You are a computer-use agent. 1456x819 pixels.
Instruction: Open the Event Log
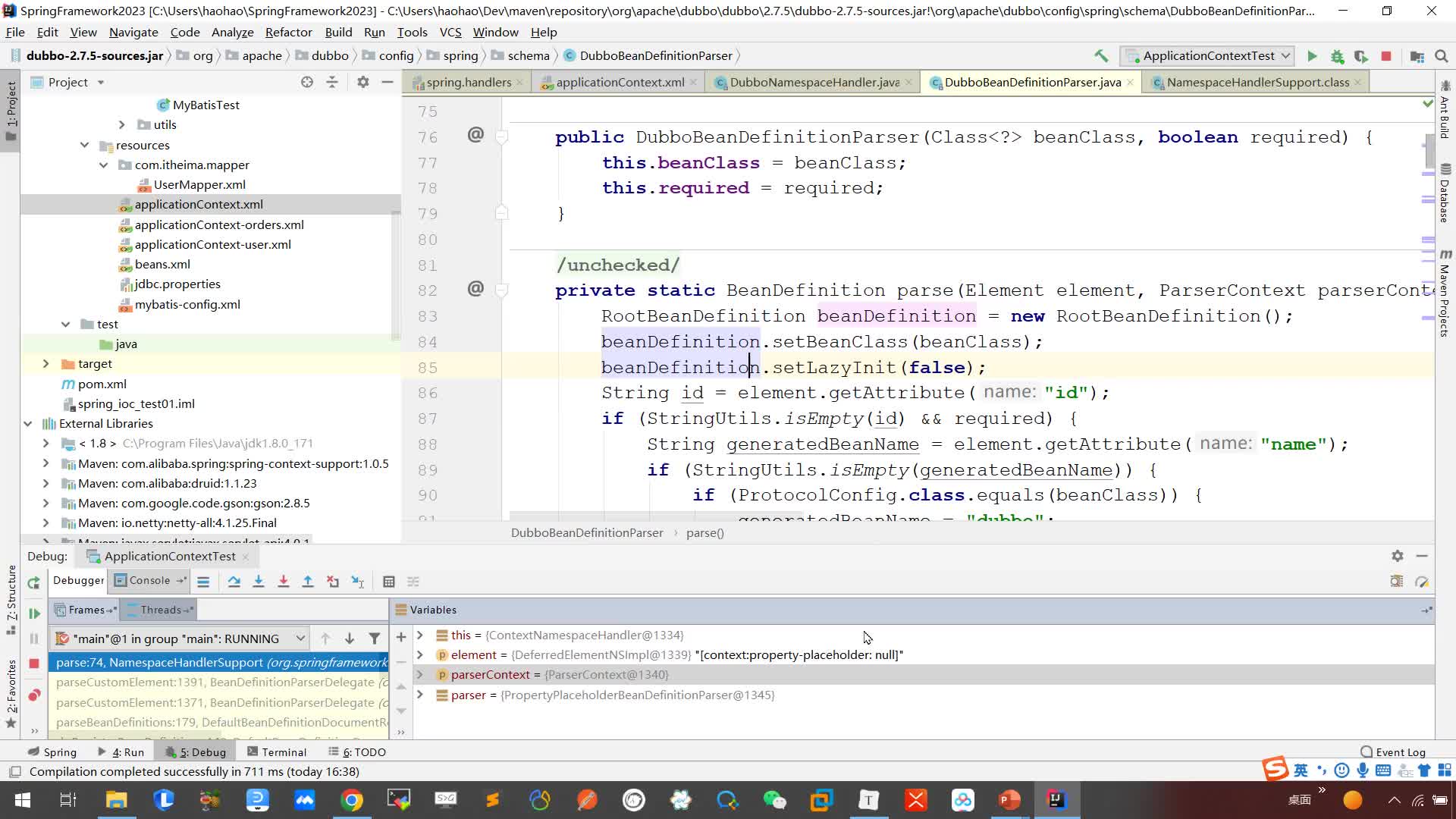coord(1393,752)
